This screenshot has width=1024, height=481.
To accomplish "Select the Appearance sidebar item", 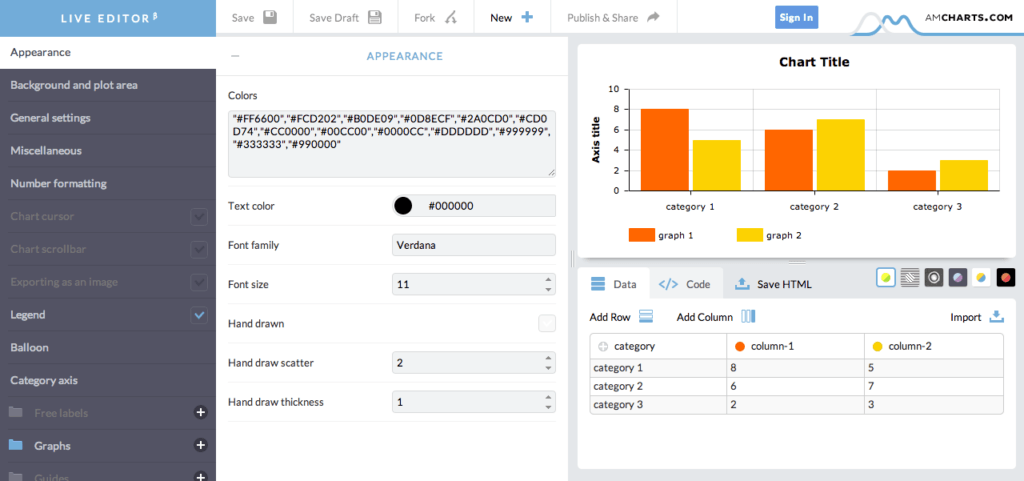I will click(x=108, y=52).
